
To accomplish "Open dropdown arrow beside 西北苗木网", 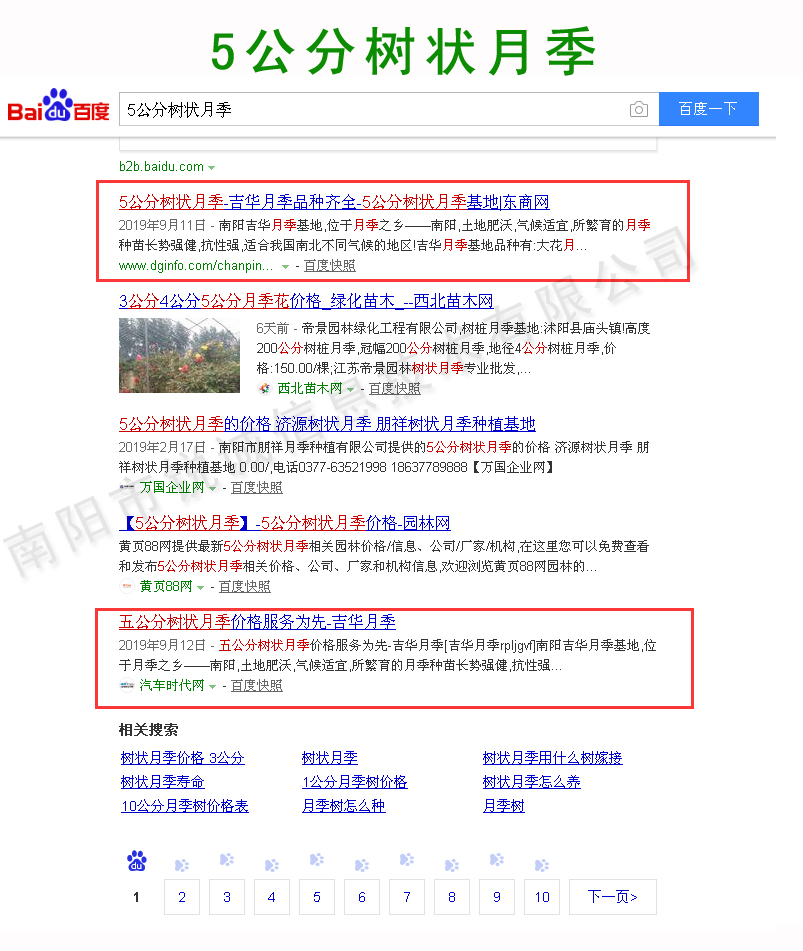I will (350, 389).
